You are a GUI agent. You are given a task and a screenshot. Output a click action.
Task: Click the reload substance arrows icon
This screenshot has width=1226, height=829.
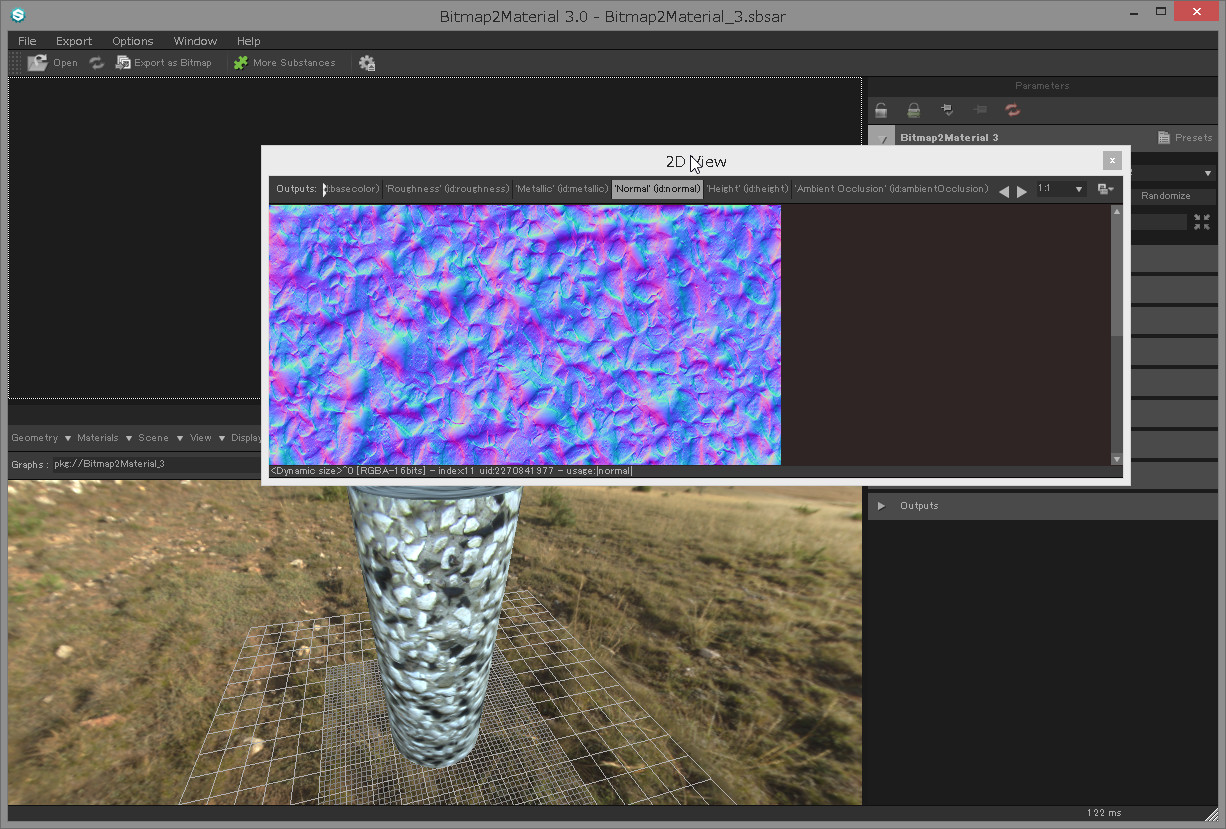[x=97, y=63]
